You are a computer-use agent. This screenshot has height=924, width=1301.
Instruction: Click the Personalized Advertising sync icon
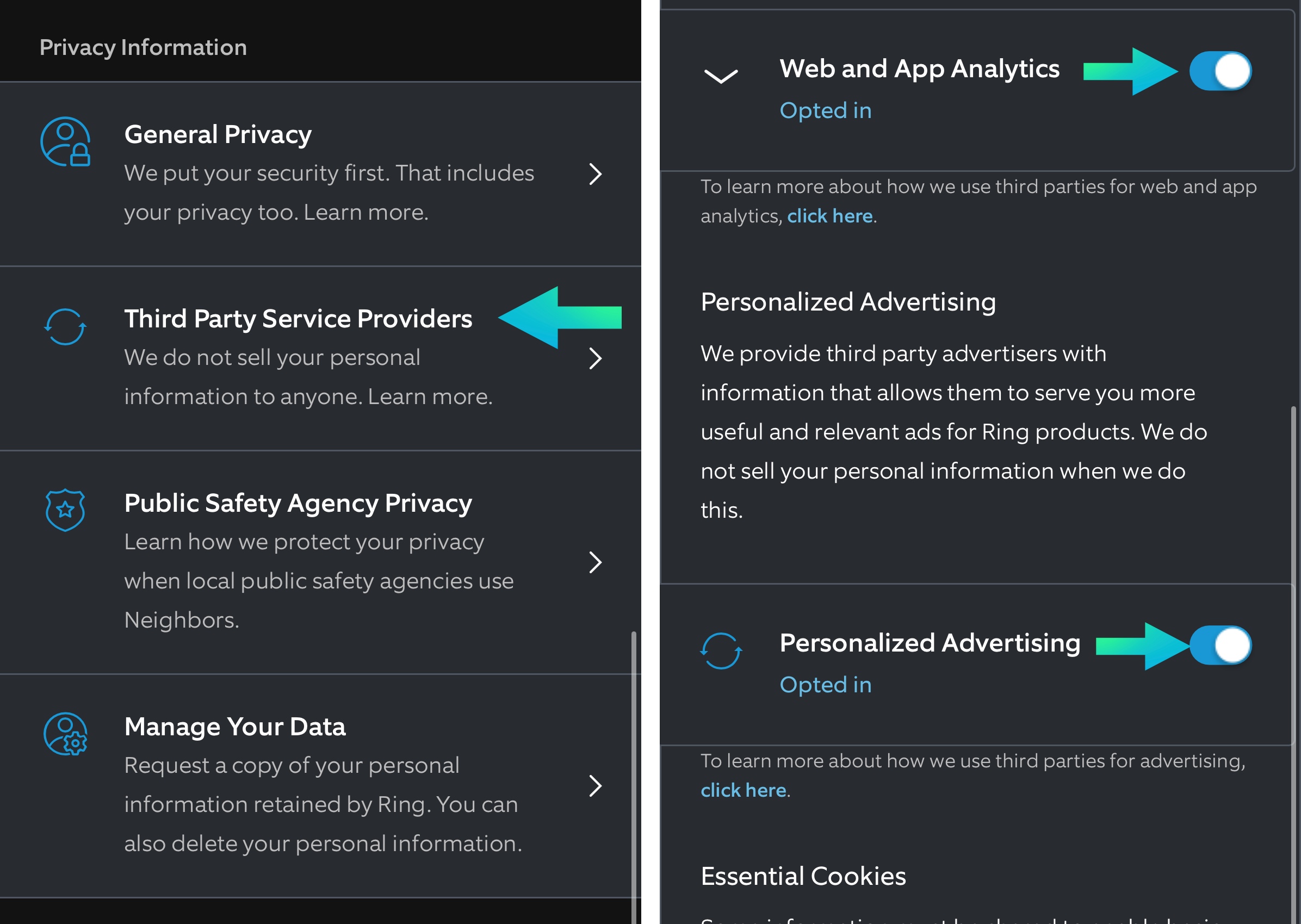(x=721, y=651)
